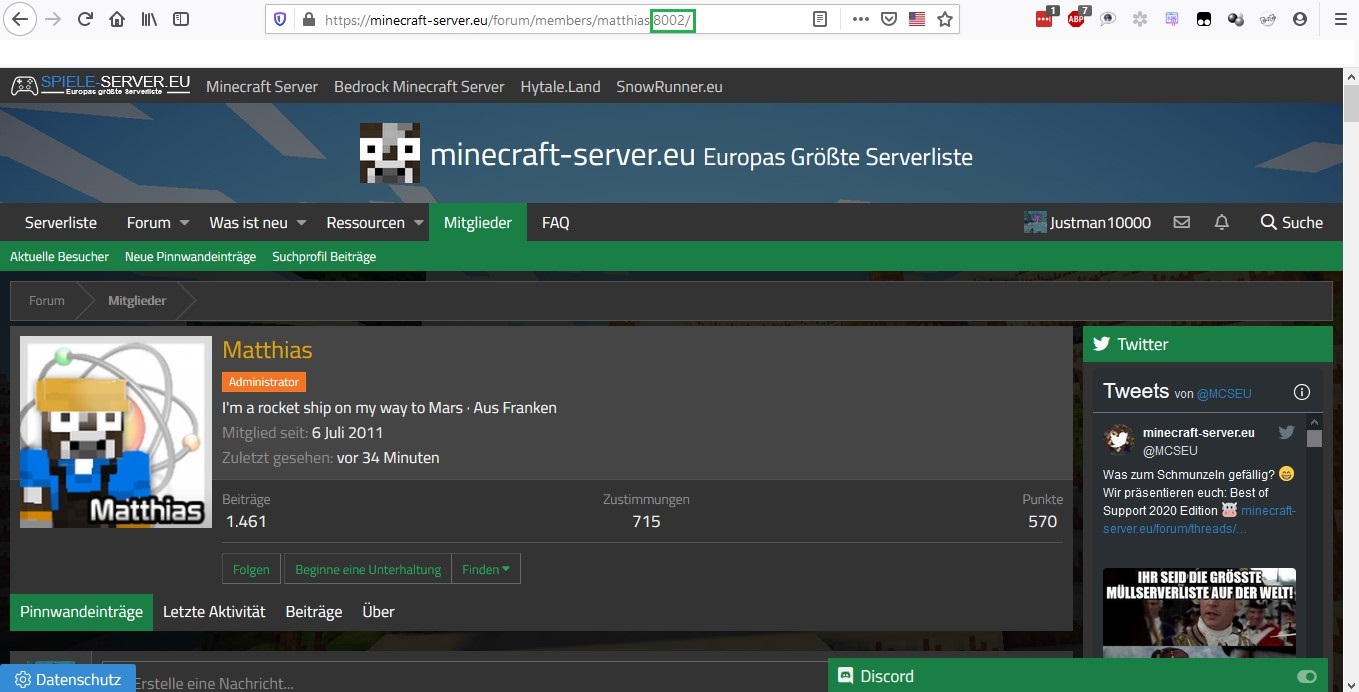Open SnowRunner.eu link

pyautogui.click(x=669, y=87)
